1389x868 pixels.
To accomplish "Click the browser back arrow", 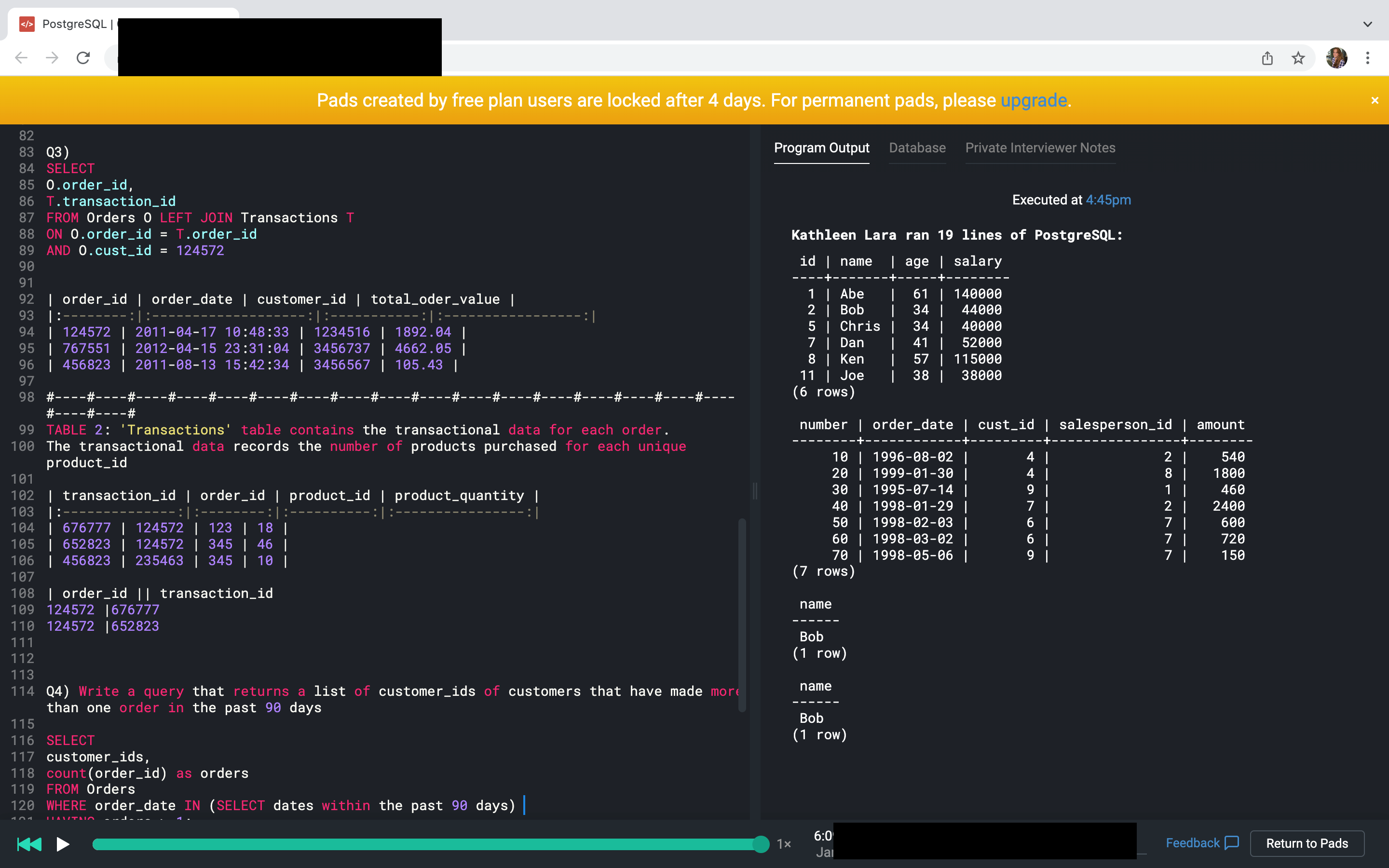I will (x=21, y=58).
